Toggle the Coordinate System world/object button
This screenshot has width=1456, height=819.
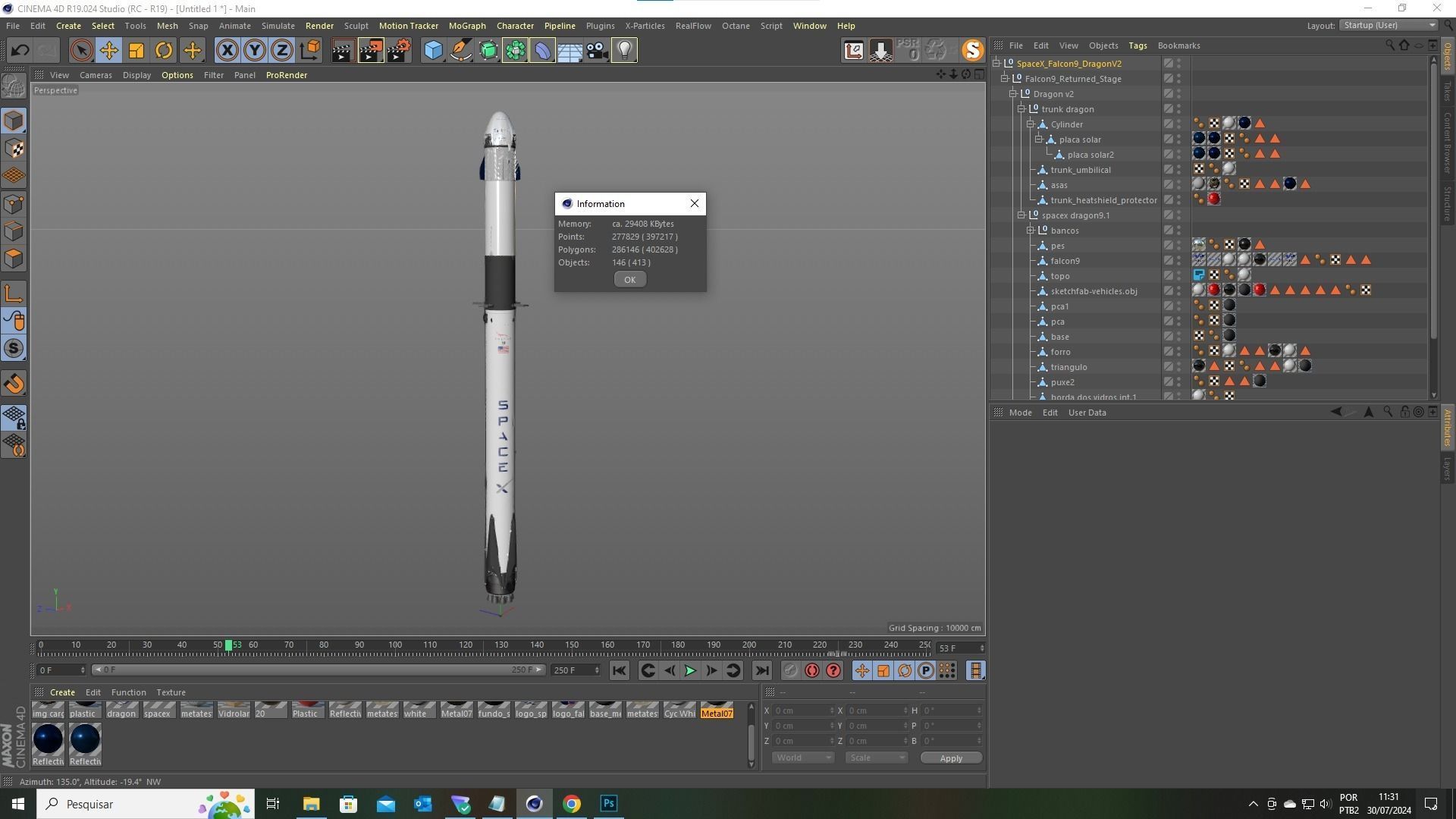(309, 51)
